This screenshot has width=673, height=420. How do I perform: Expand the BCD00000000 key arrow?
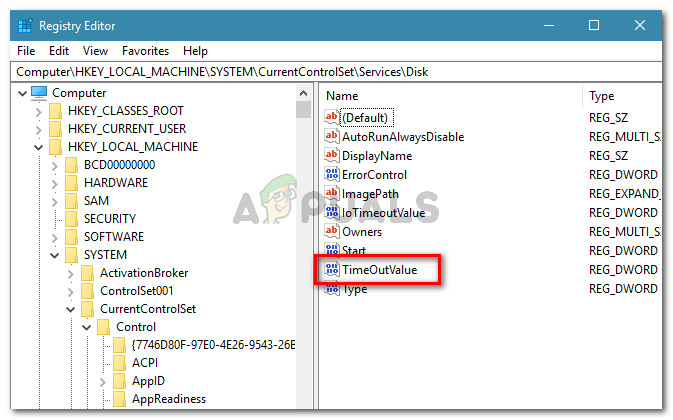pos(55,166)
